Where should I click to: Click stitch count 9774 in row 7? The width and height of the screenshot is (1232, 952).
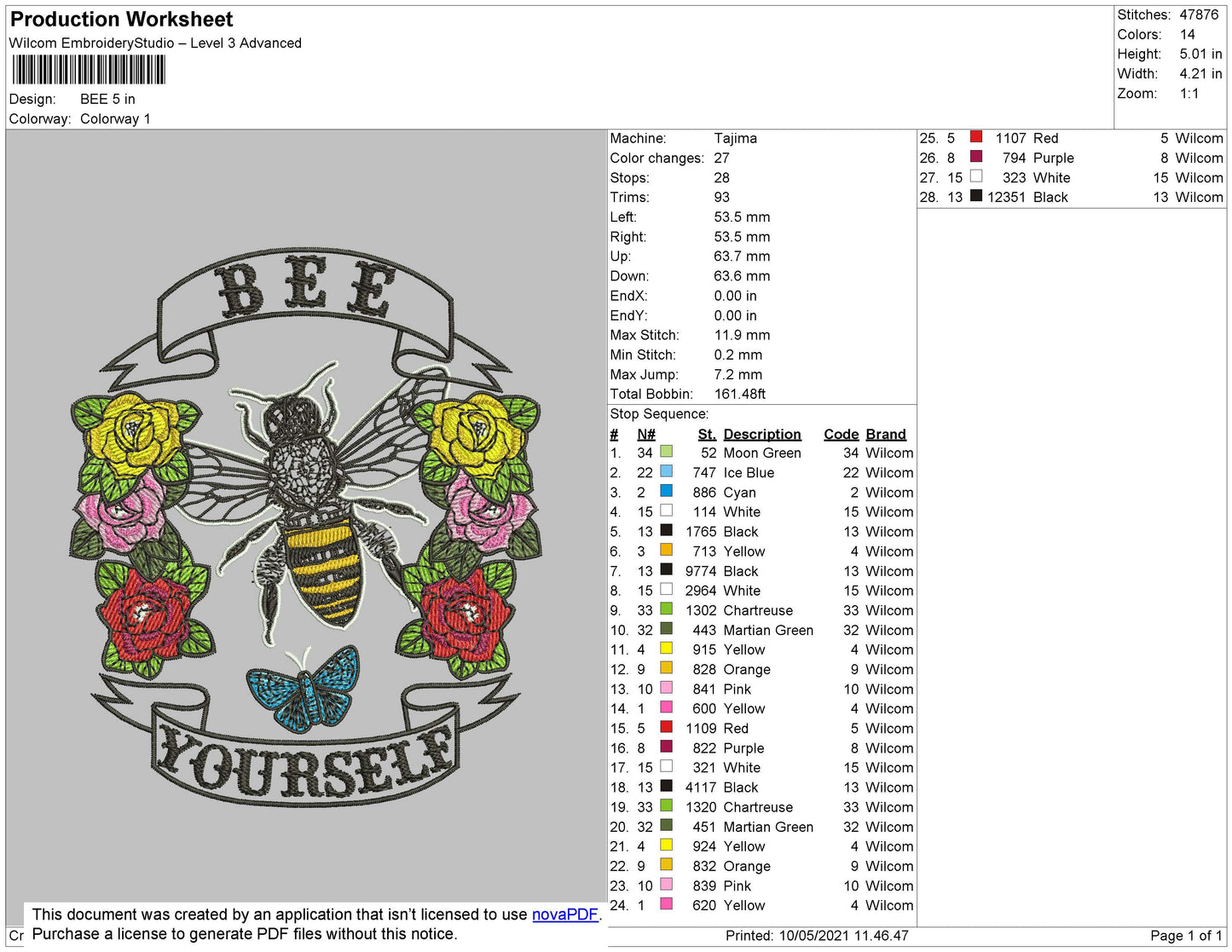(701, 571)
